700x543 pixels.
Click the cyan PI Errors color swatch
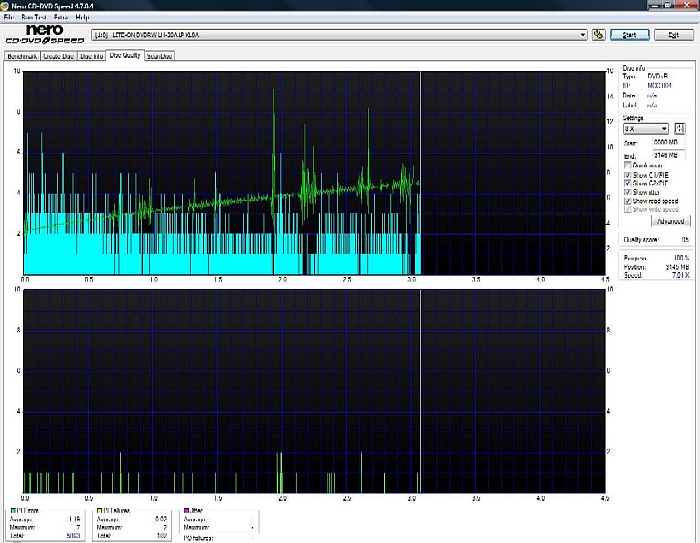(x=12, y=511)
